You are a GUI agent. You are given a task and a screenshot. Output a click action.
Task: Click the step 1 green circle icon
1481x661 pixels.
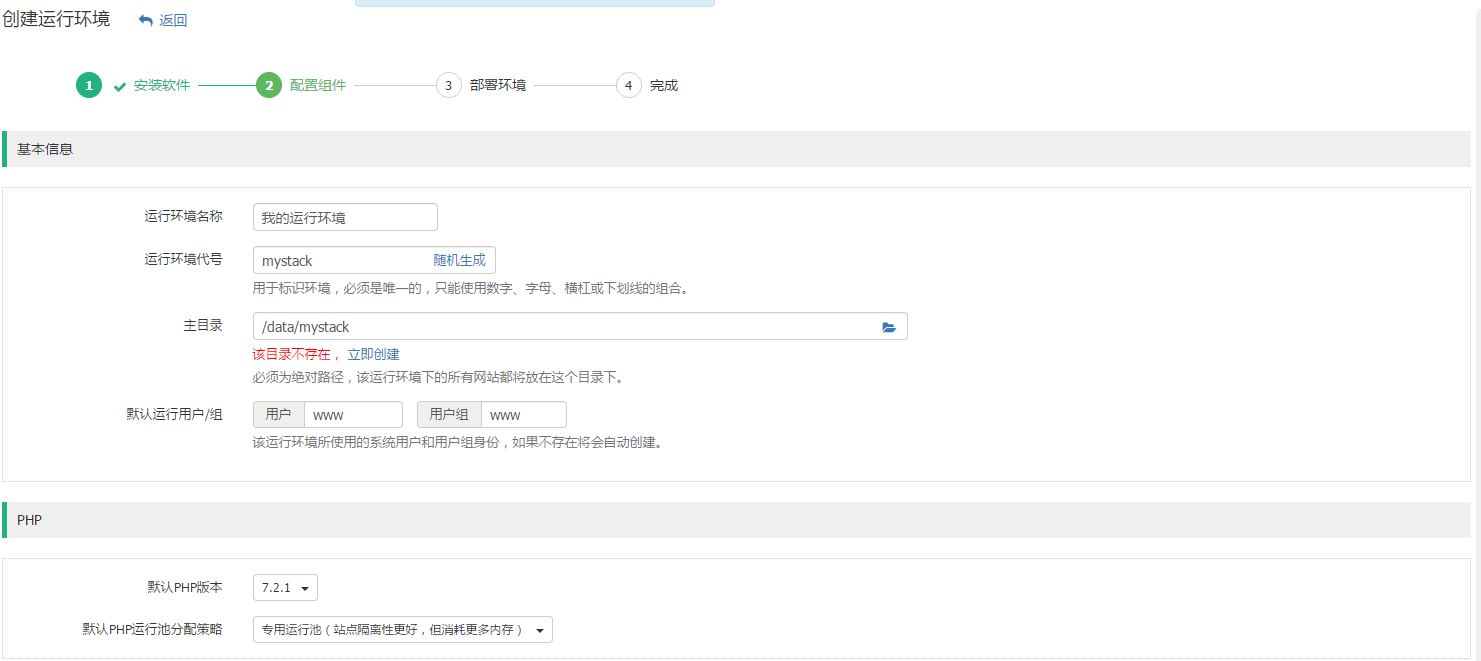89,86
